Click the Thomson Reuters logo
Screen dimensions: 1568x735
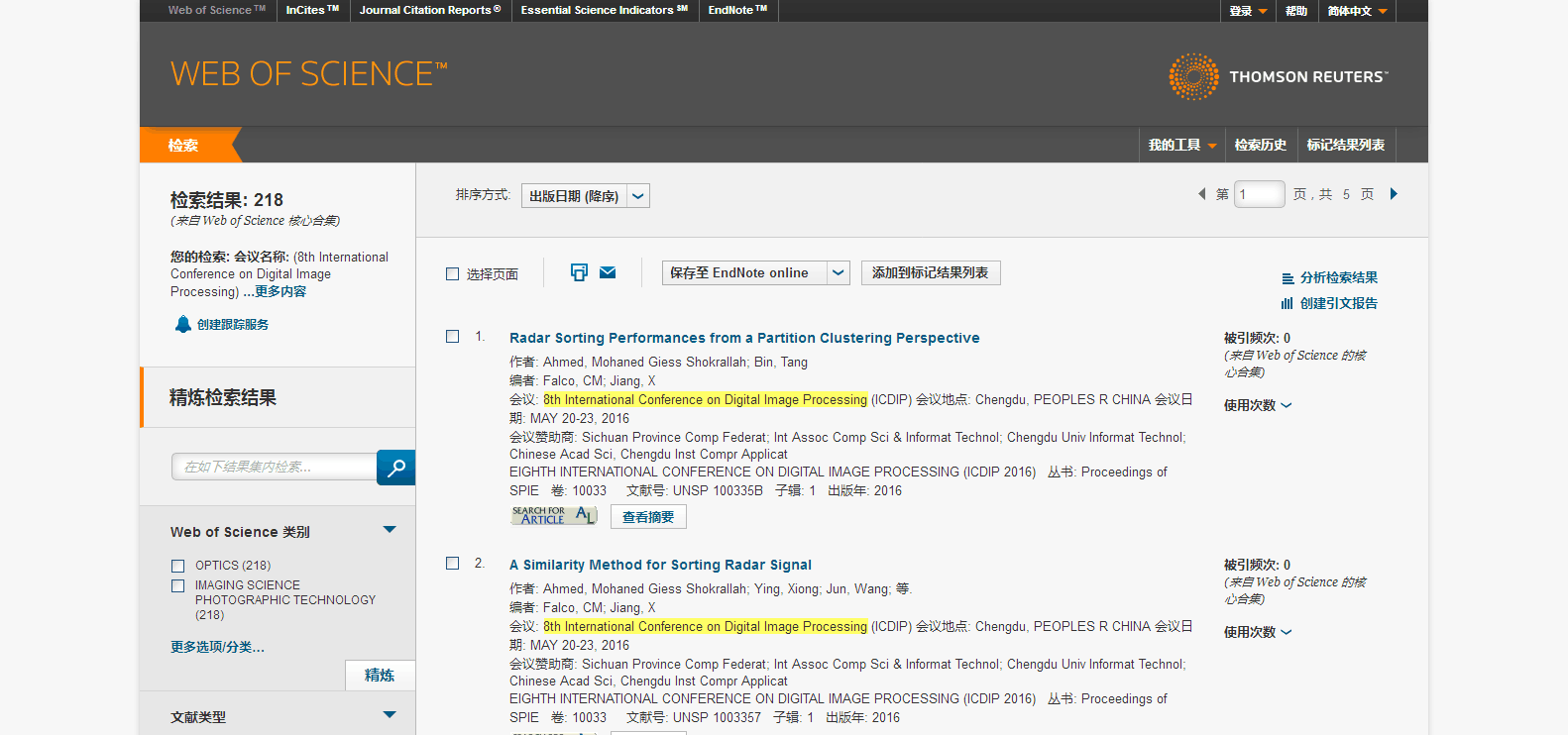tap(1279, 76)
